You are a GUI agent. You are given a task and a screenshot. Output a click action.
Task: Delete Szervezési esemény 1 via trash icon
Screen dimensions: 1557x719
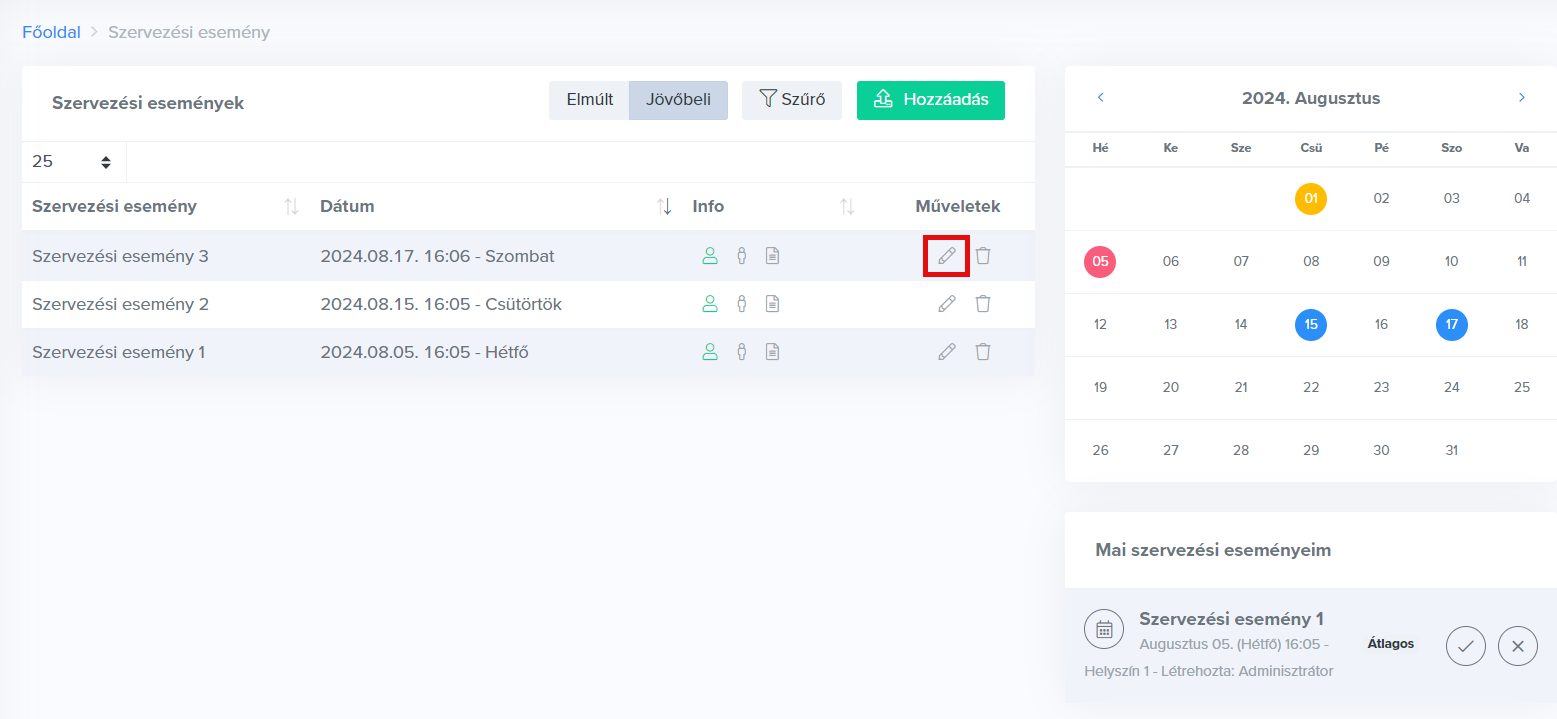[x=983, y=352]
